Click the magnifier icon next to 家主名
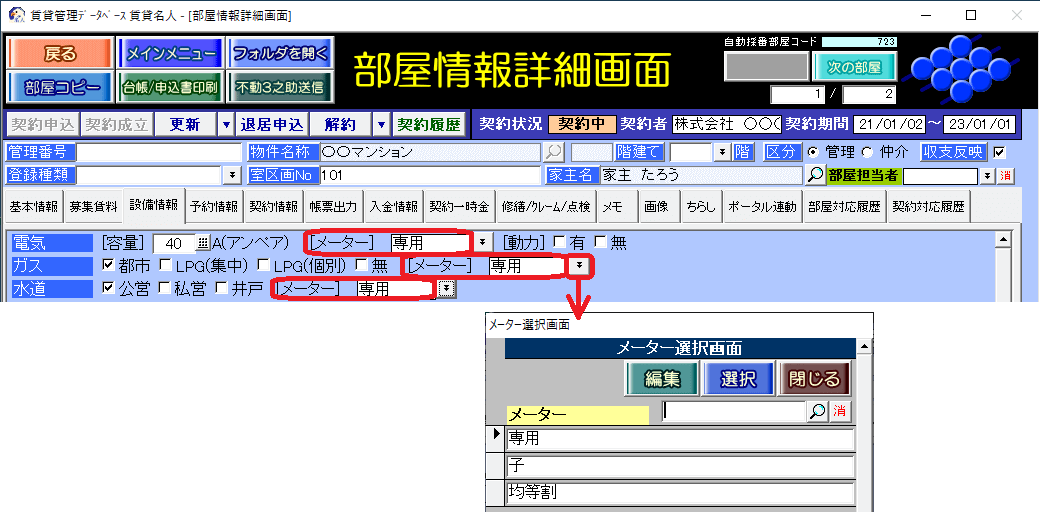Screen dimensions: 1040x512 816,175
